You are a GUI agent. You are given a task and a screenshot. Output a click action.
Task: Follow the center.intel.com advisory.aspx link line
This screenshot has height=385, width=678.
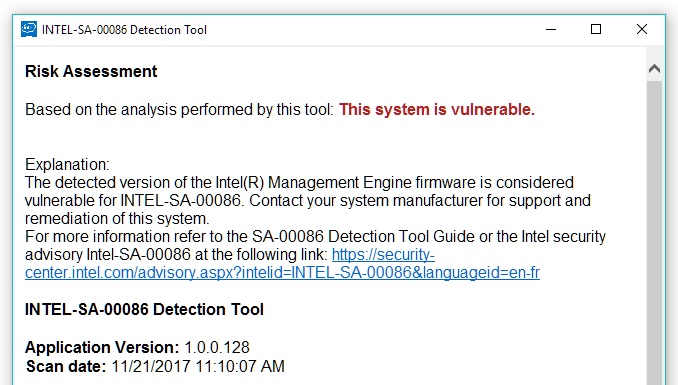(x=282, y=273)
